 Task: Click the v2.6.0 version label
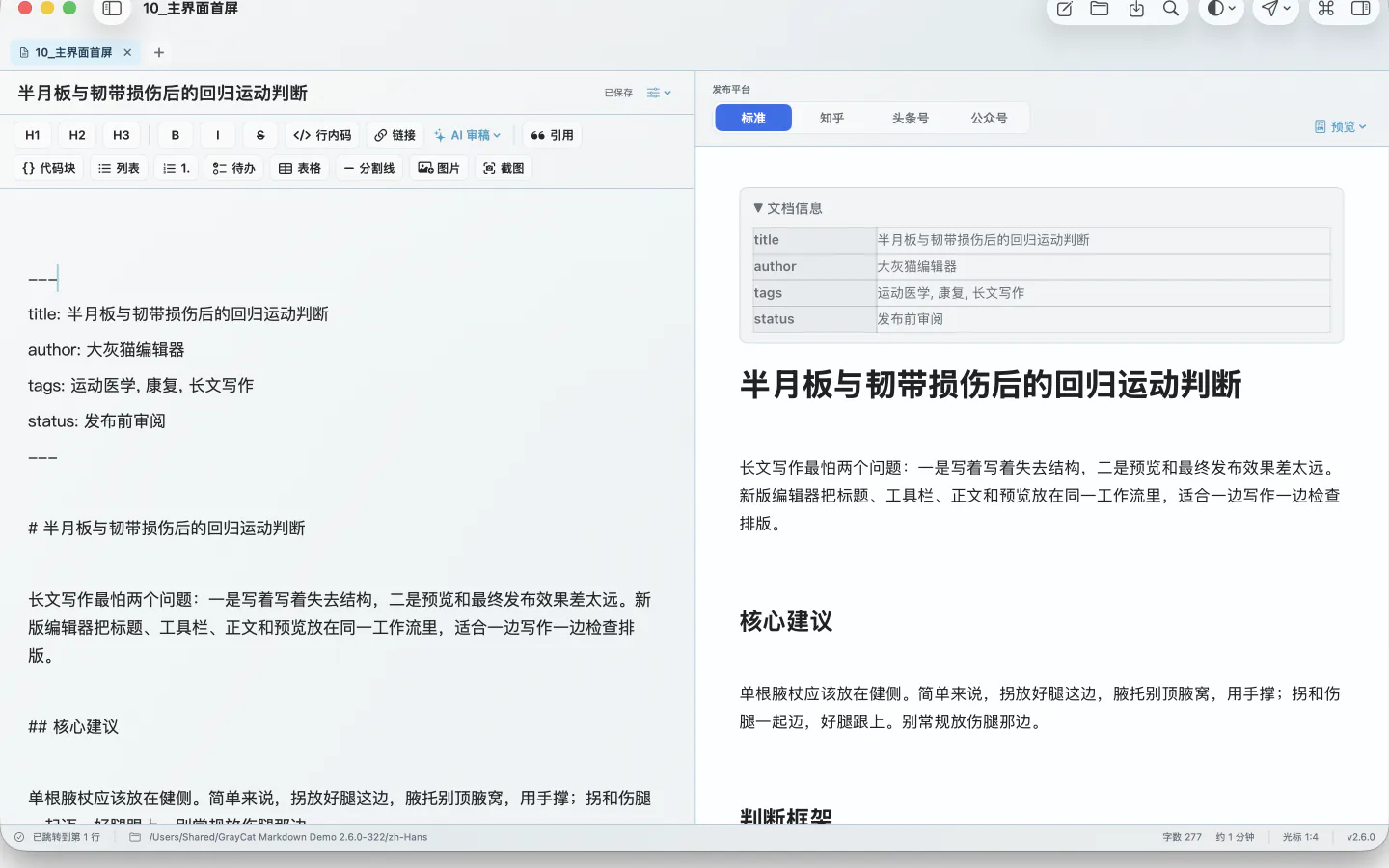click(1361, 837)
